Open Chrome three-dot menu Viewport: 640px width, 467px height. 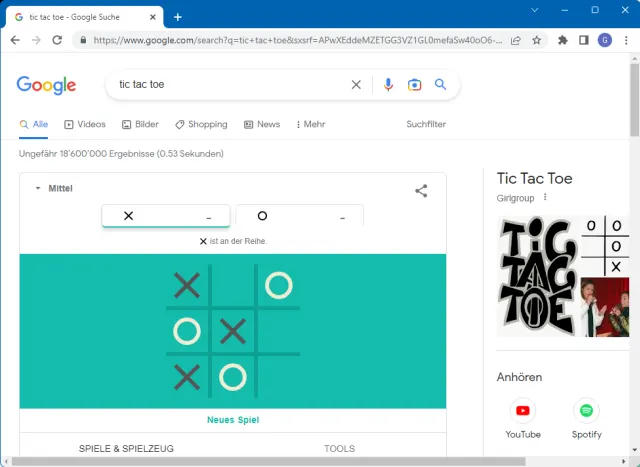(x=626, y=40)
